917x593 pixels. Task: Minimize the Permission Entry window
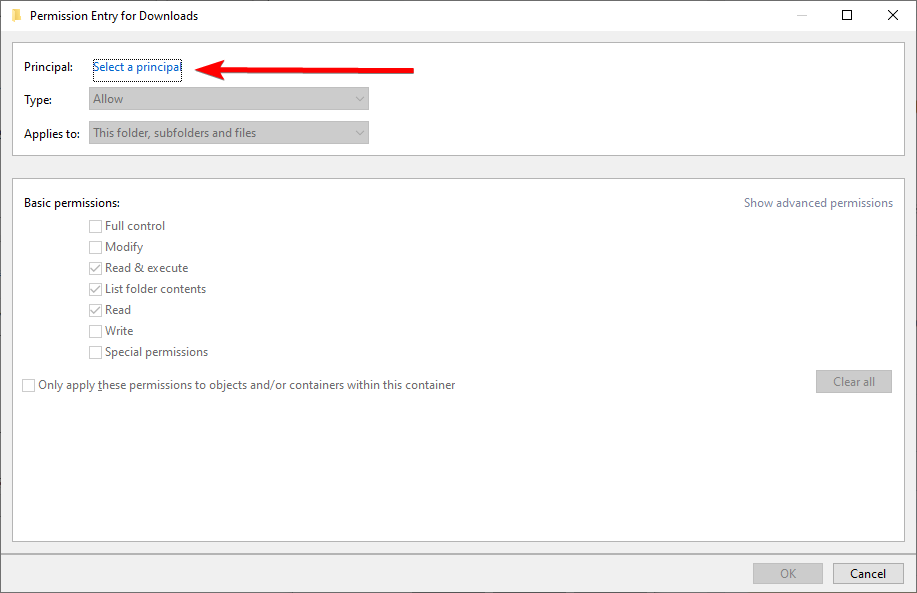[801, 15]
